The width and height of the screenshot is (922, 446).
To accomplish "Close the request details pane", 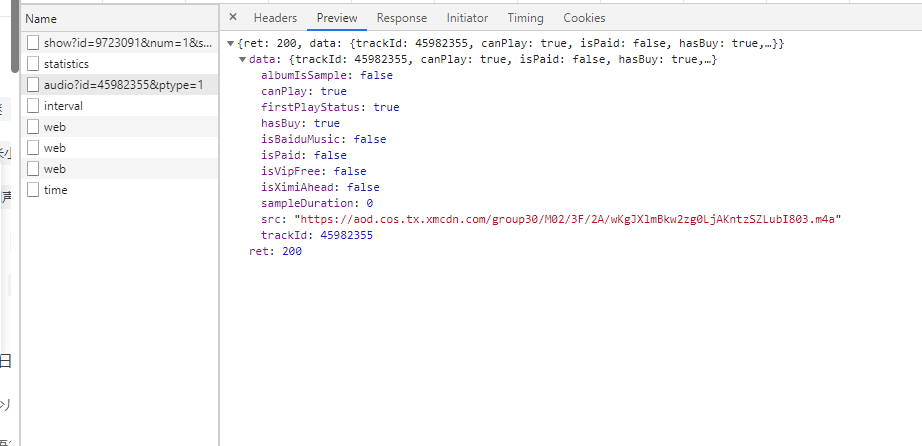I will (x=233, y=17).
